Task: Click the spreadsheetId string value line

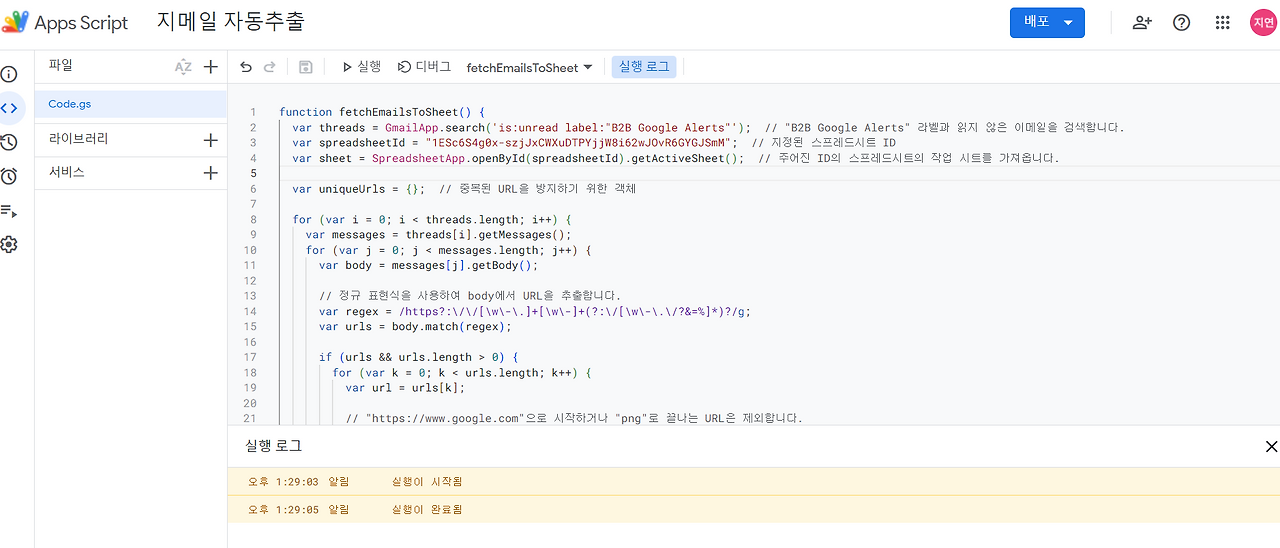Action: [594, 143]
